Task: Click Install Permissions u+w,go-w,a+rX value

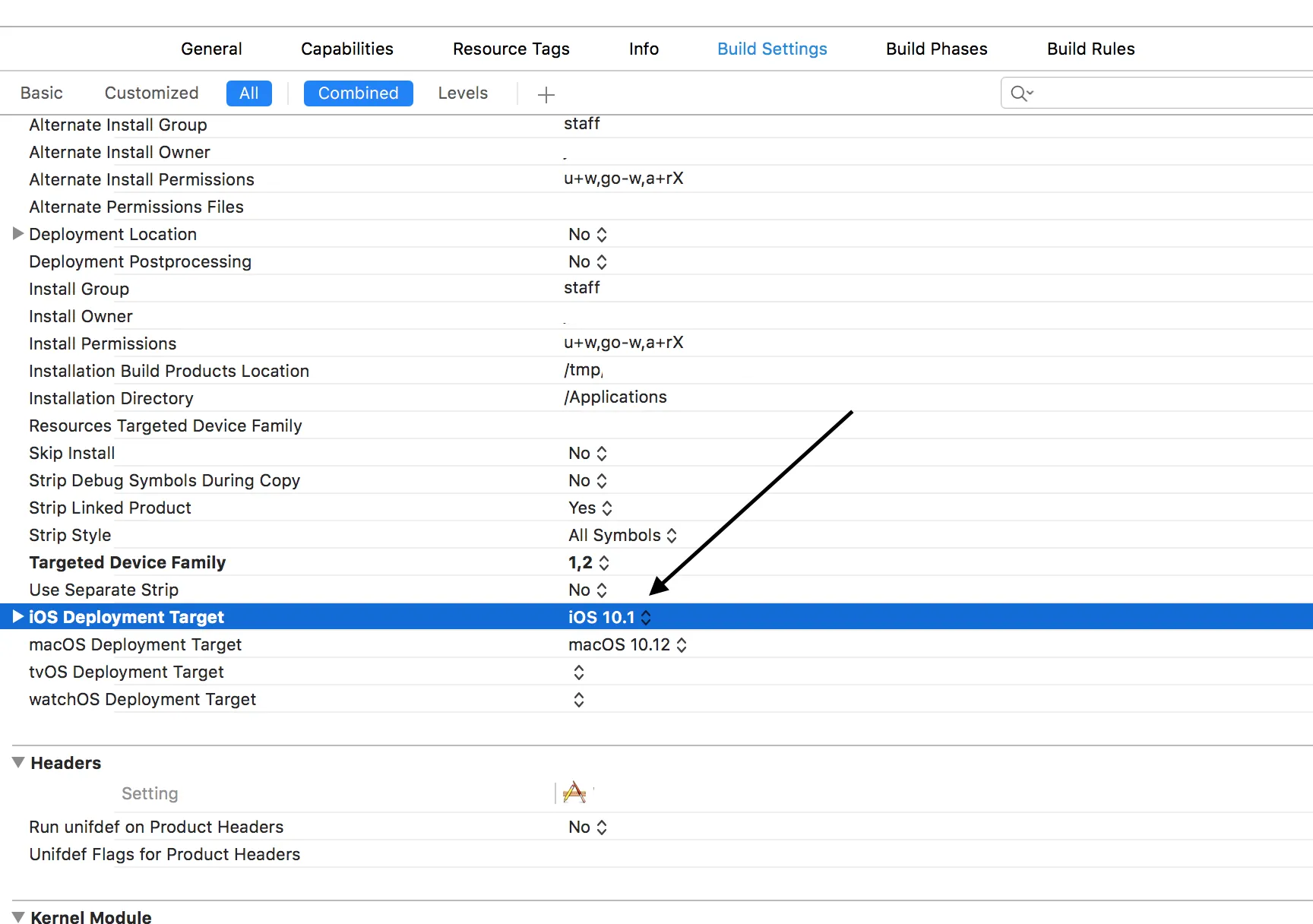Action: pyautogui.click(x=624, y=342)
